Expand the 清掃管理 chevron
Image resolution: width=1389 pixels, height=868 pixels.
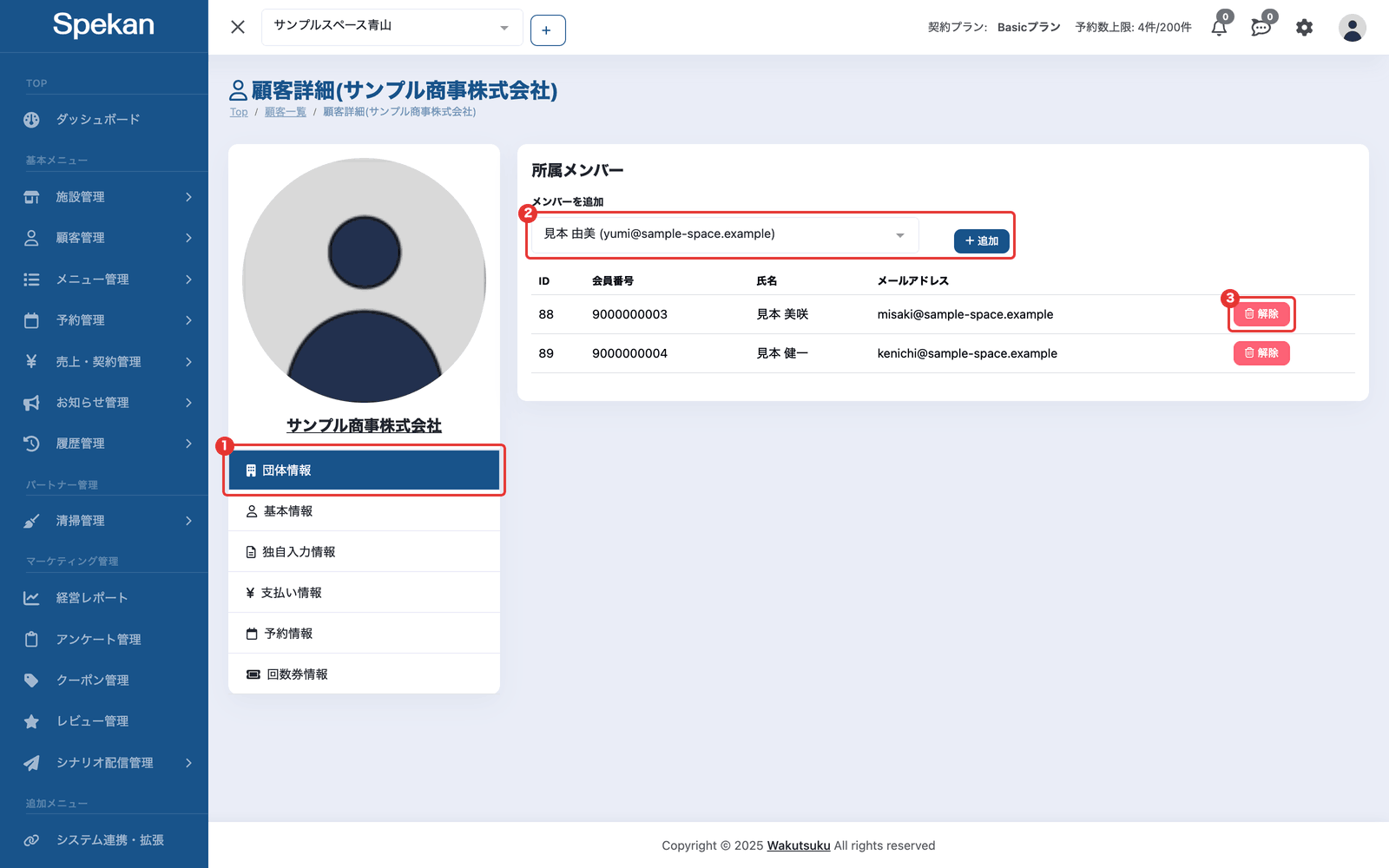point(188,521)
